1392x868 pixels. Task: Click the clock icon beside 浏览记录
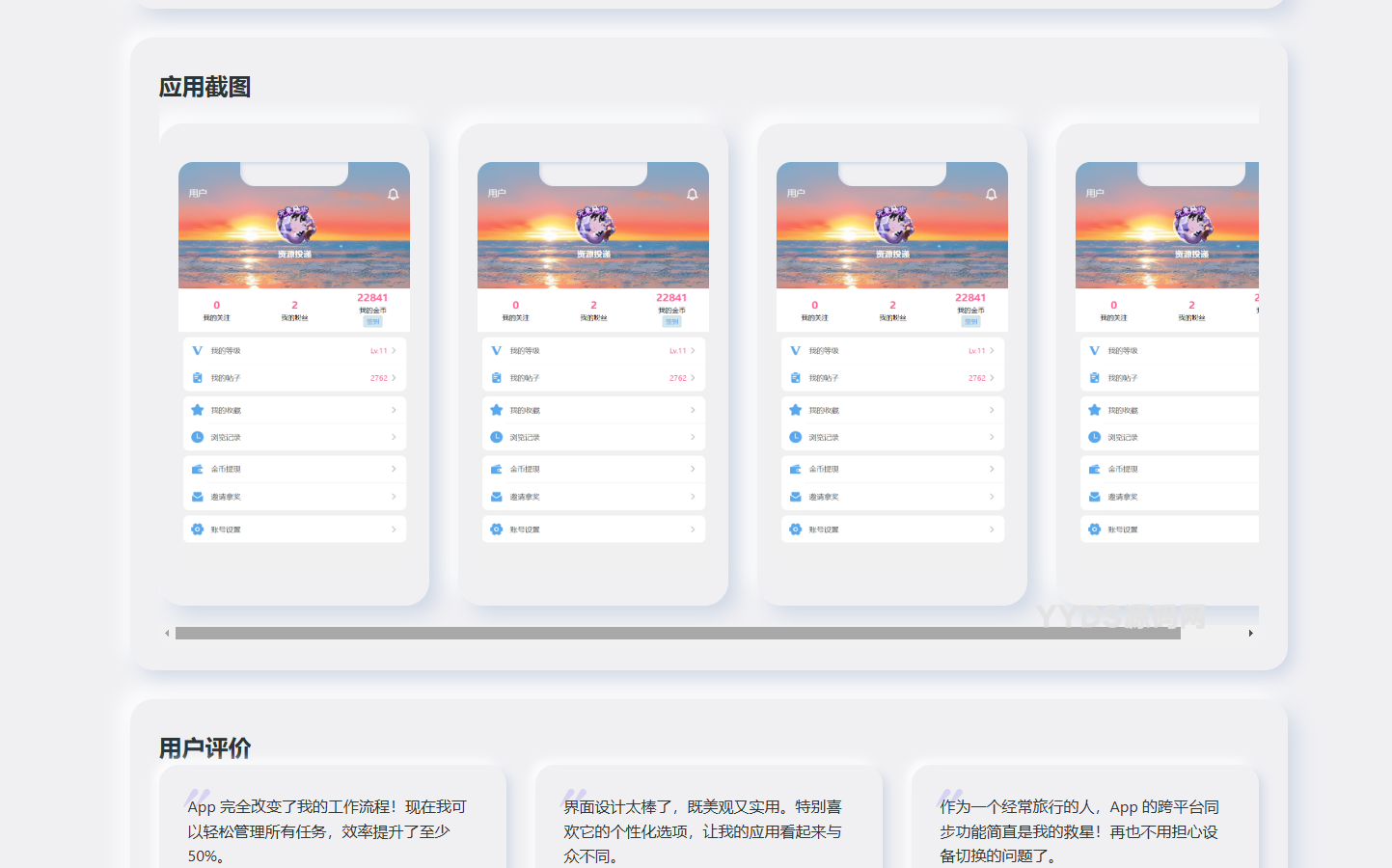[198, 437]
